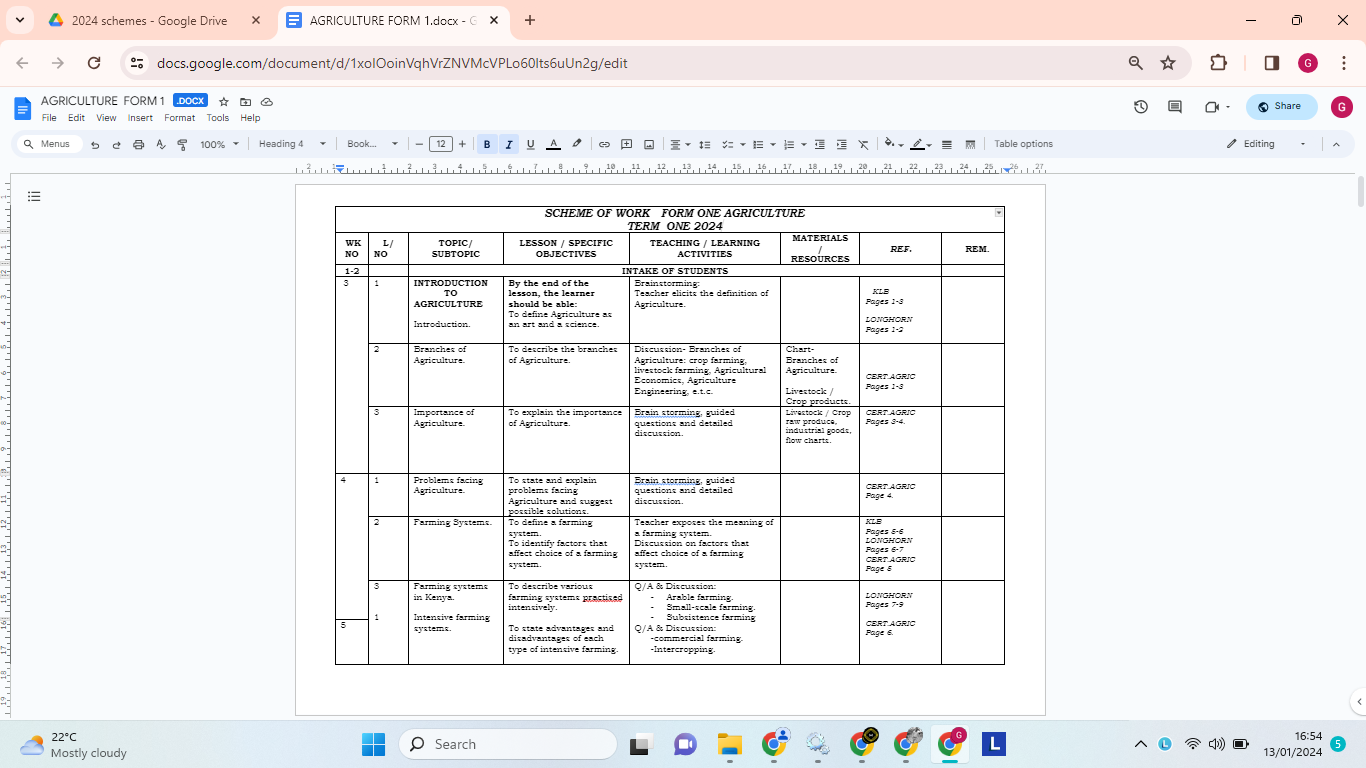This screenshot has height=768, width=1366.
Task: Click the font size input field
Action: tap(440, 144)
